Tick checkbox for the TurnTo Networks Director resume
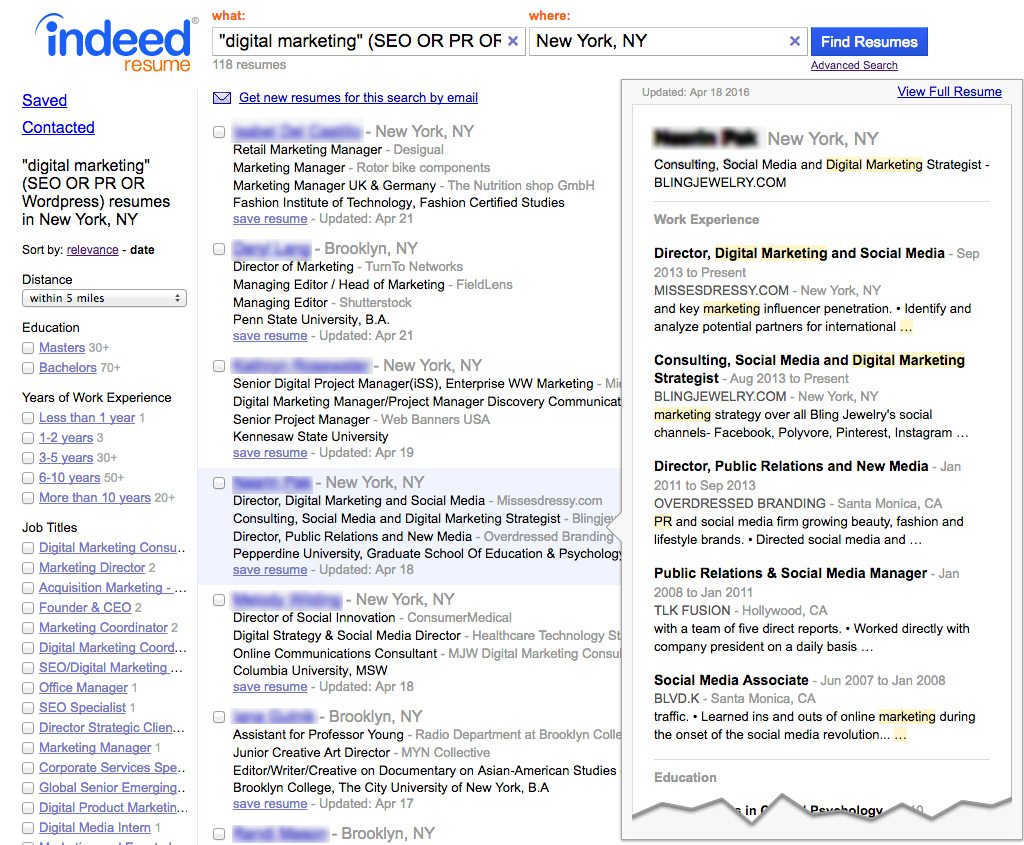The width and height of the screenshot is (1024, 845). (x=219, y=249)
